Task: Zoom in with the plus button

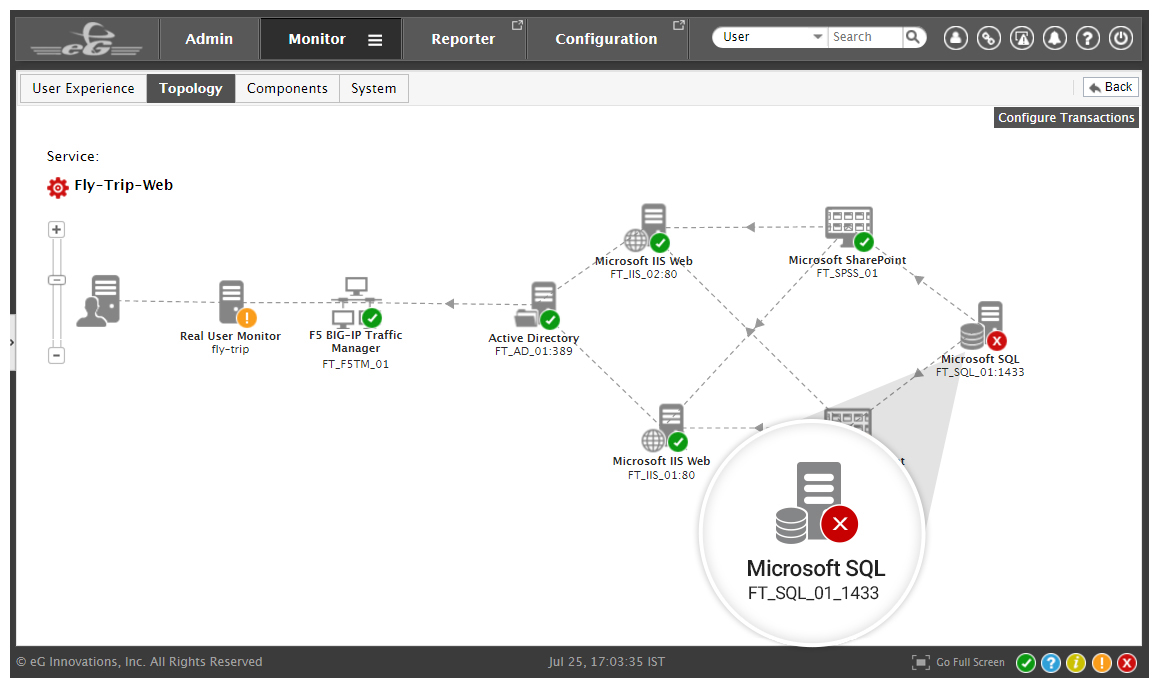Action: pos(56,229)
